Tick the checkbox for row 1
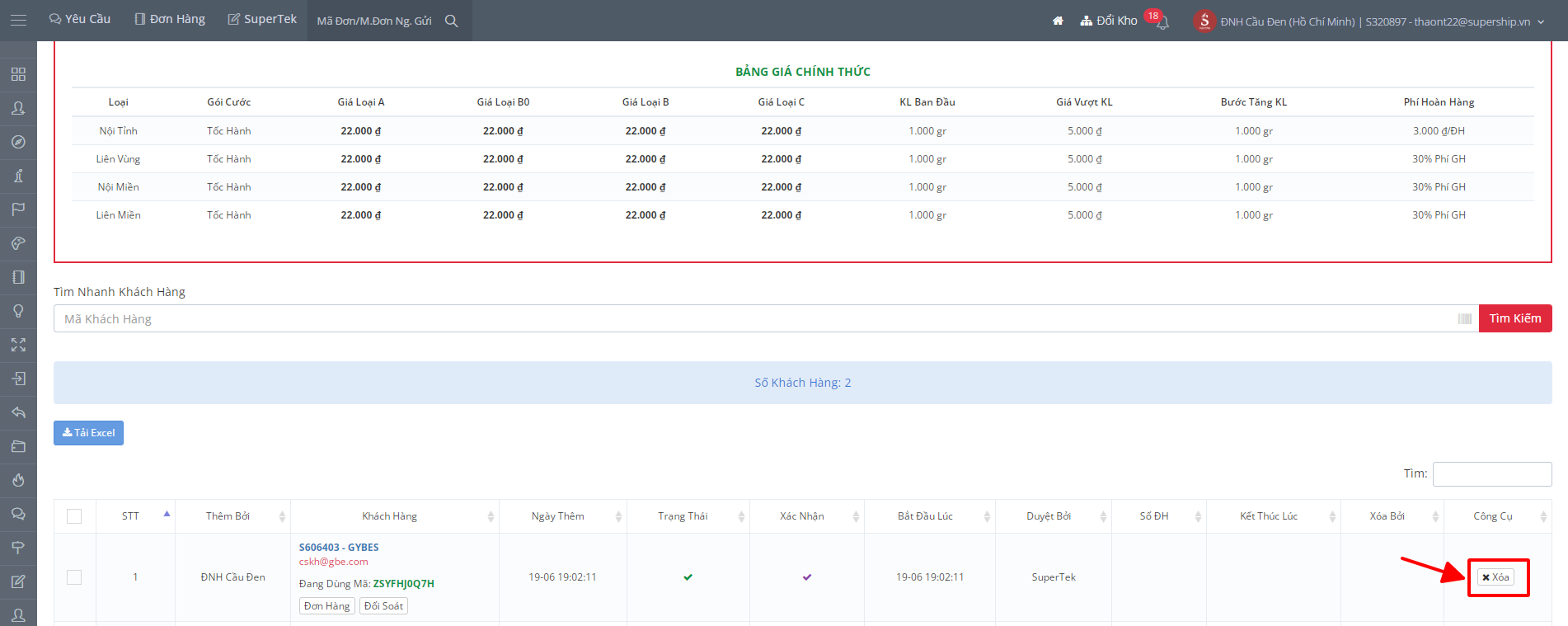Viewport: 1568px width, 626px height. click(74, 577)
